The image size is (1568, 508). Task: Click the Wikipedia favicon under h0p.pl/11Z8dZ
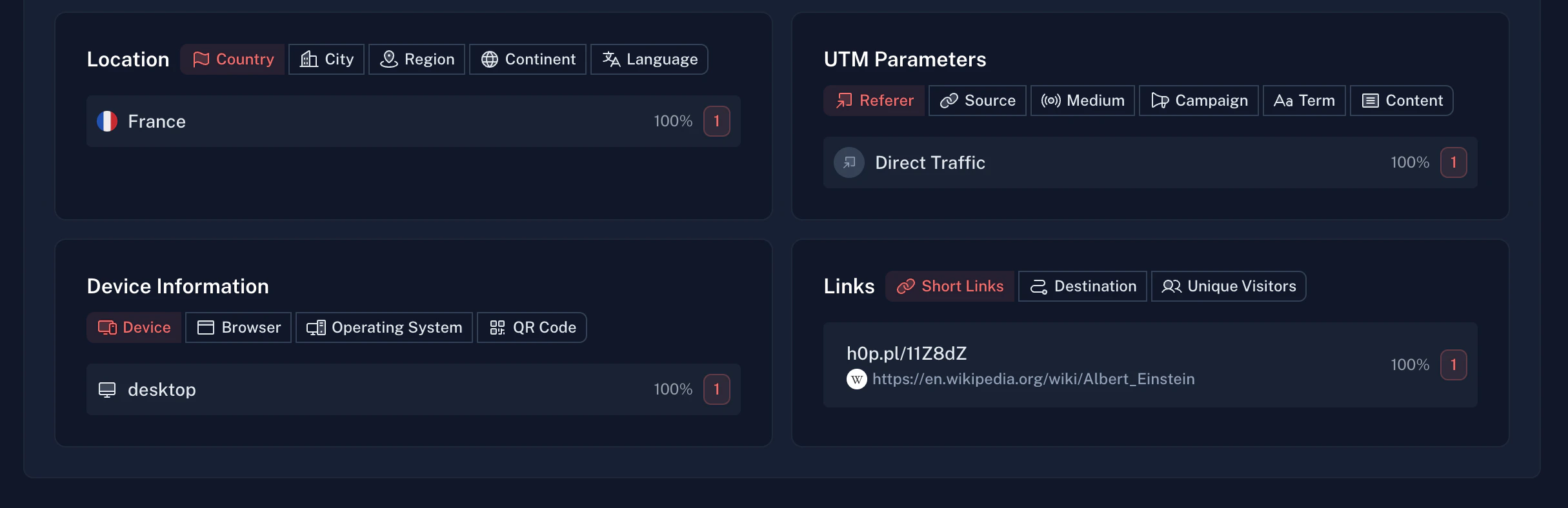(x=856, y=379)
